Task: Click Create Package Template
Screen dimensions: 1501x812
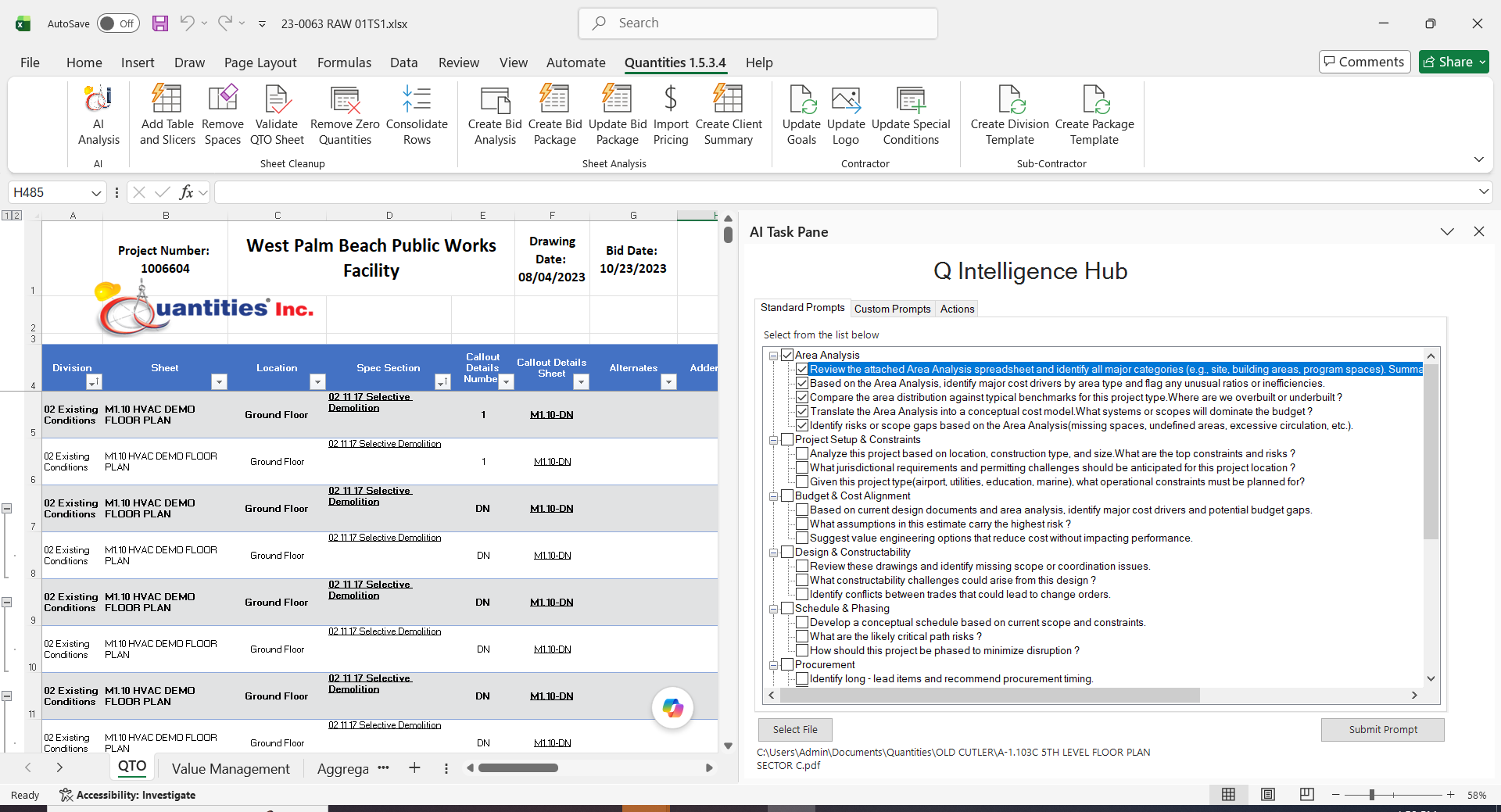Action: click(x=1094, y=116)
